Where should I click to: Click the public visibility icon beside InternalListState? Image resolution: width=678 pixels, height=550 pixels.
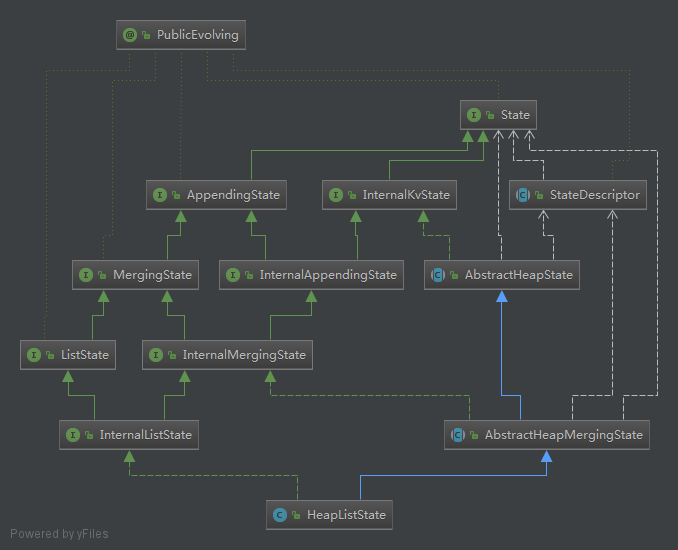click(x=89, y=435)
